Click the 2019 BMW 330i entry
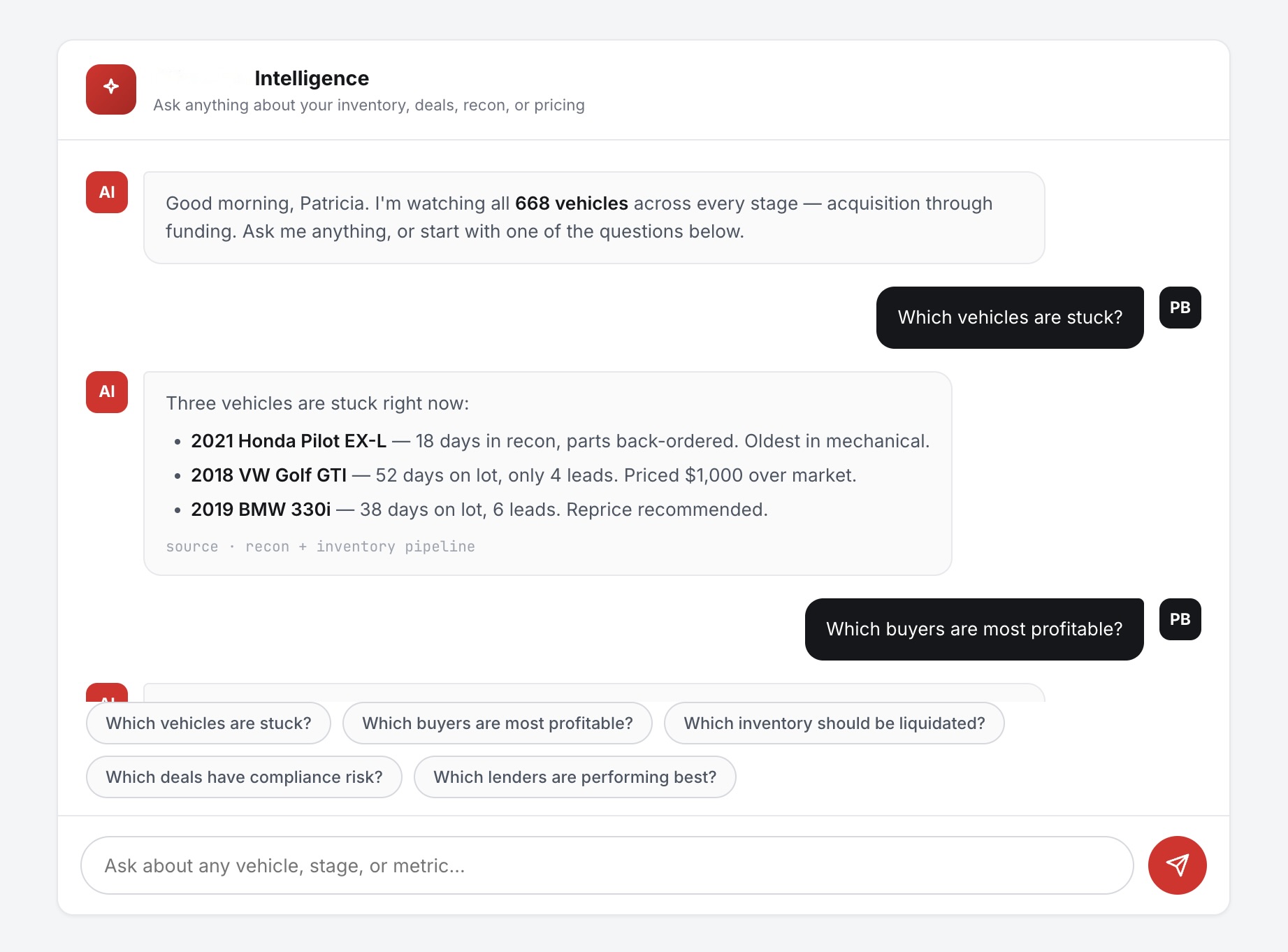 point(261,510)
